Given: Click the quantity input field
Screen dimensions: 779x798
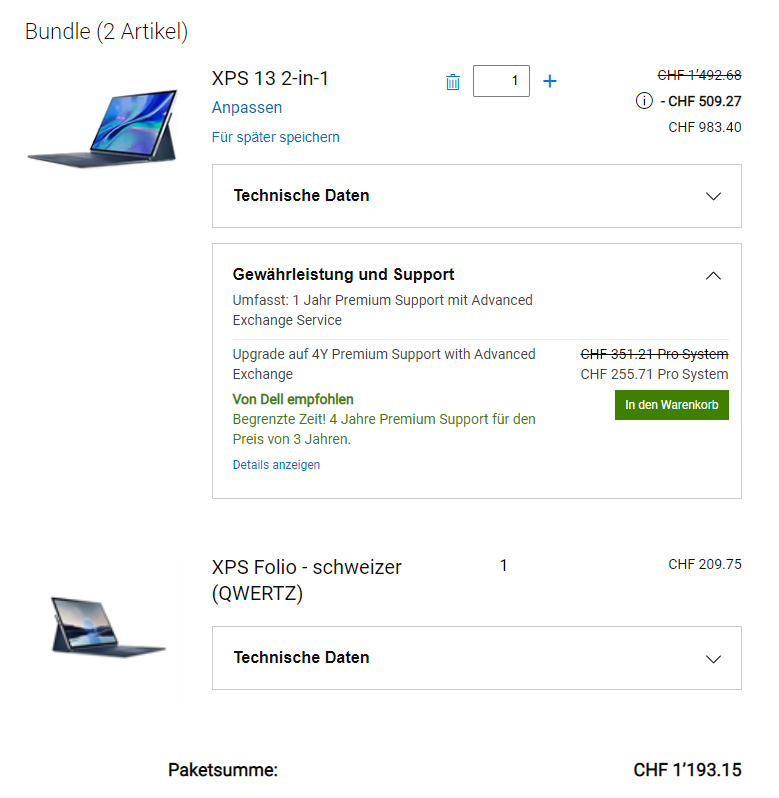Looking at the screenshot, I should 501,81.
